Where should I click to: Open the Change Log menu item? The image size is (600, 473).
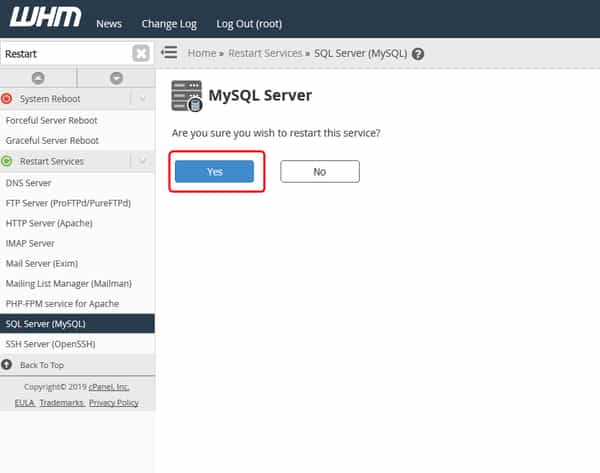coord(169,24)
